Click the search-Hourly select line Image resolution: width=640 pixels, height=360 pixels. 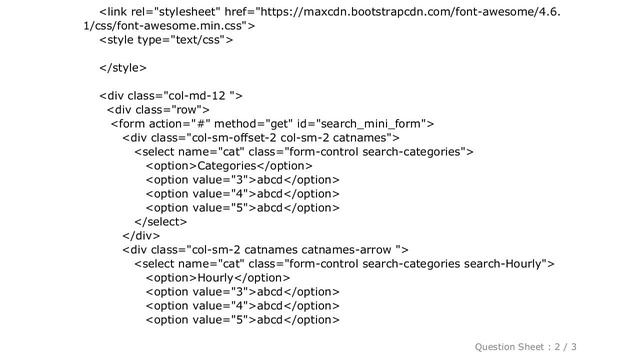point(344,263)
